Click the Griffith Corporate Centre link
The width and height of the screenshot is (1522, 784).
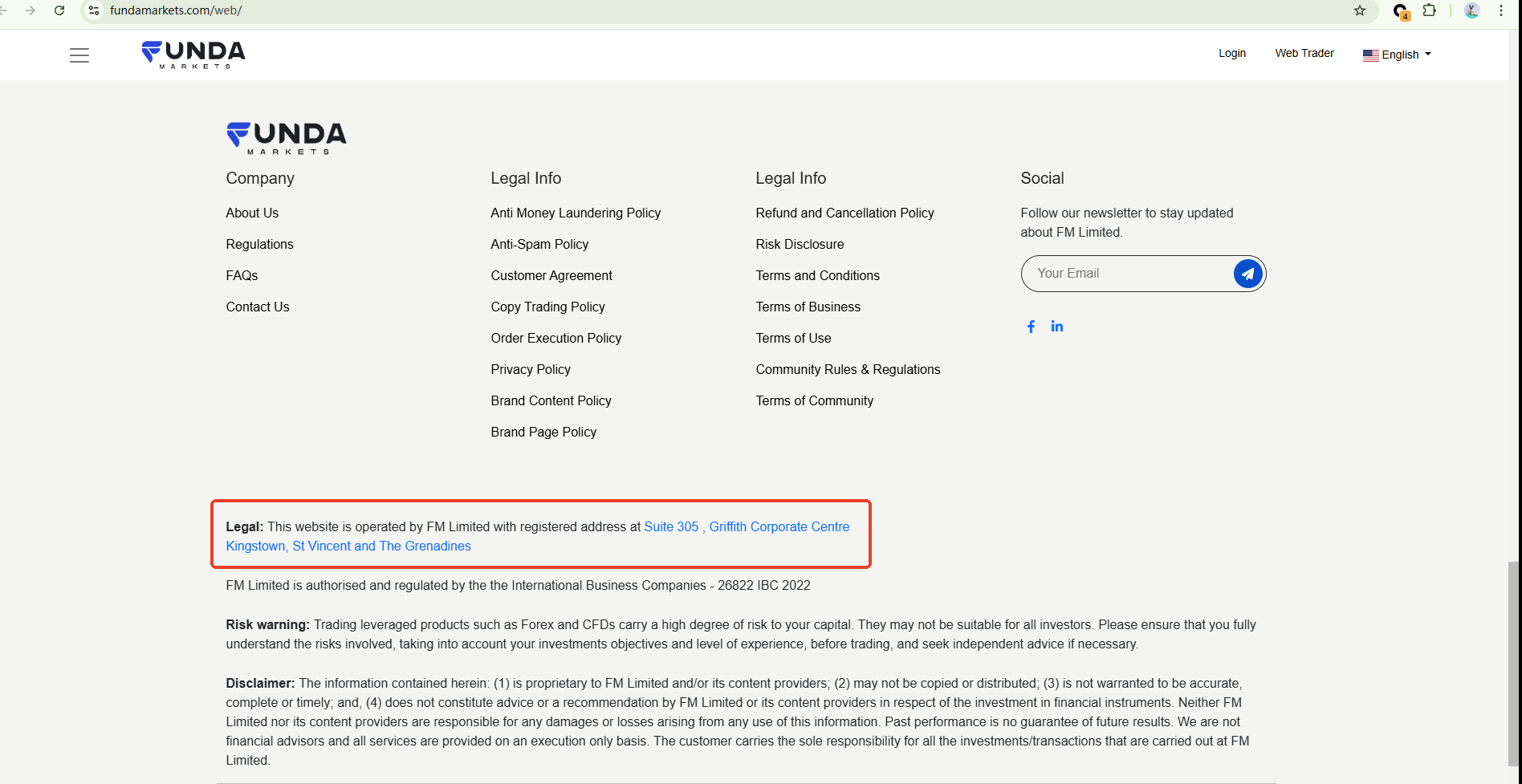click(x=779, y=526)
